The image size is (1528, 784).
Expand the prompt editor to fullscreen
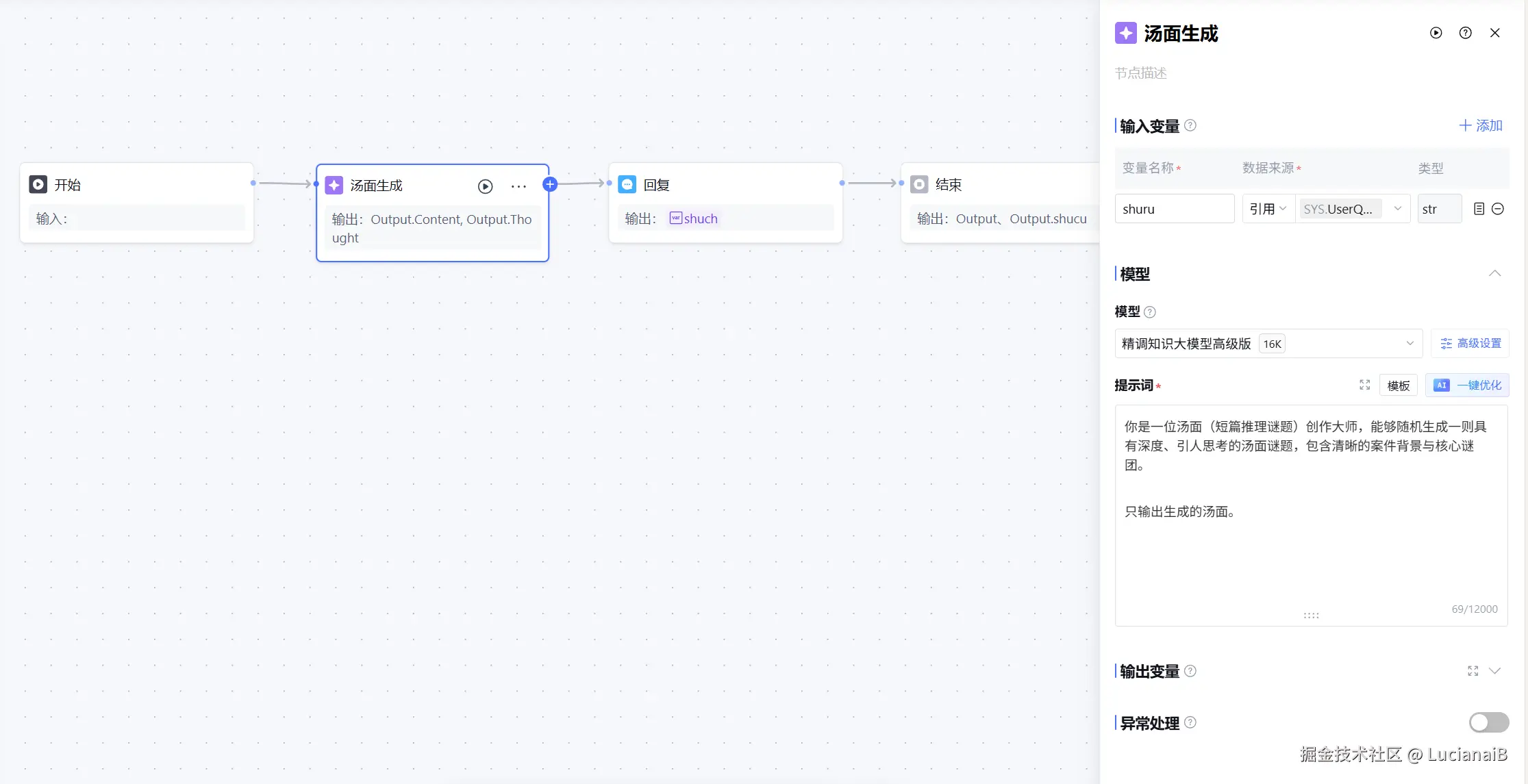tap(1364, 385)
